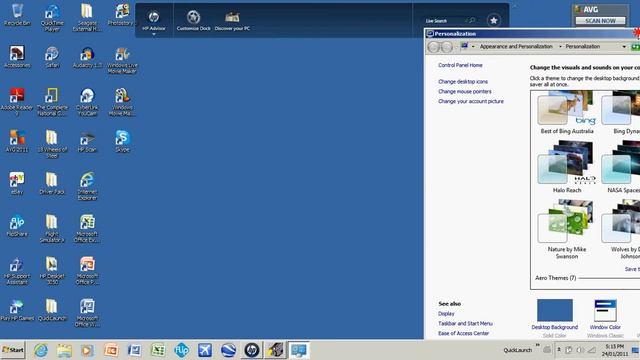Open the Recycle Bin desktop icon
This screenshot has width=640, height=360.
point(17,15)
